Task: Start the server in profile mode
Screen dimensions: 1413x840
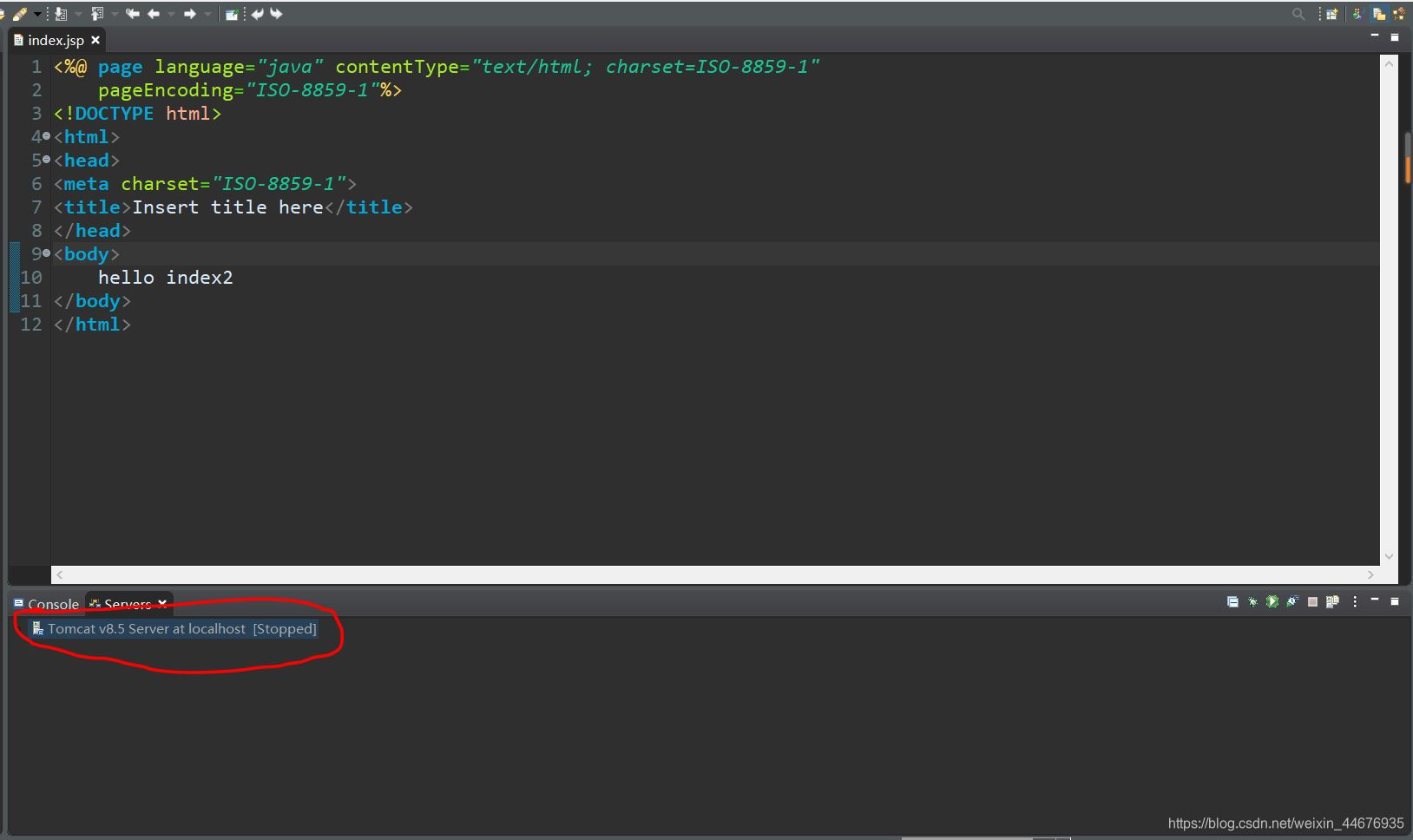Action: (1292, 601)
